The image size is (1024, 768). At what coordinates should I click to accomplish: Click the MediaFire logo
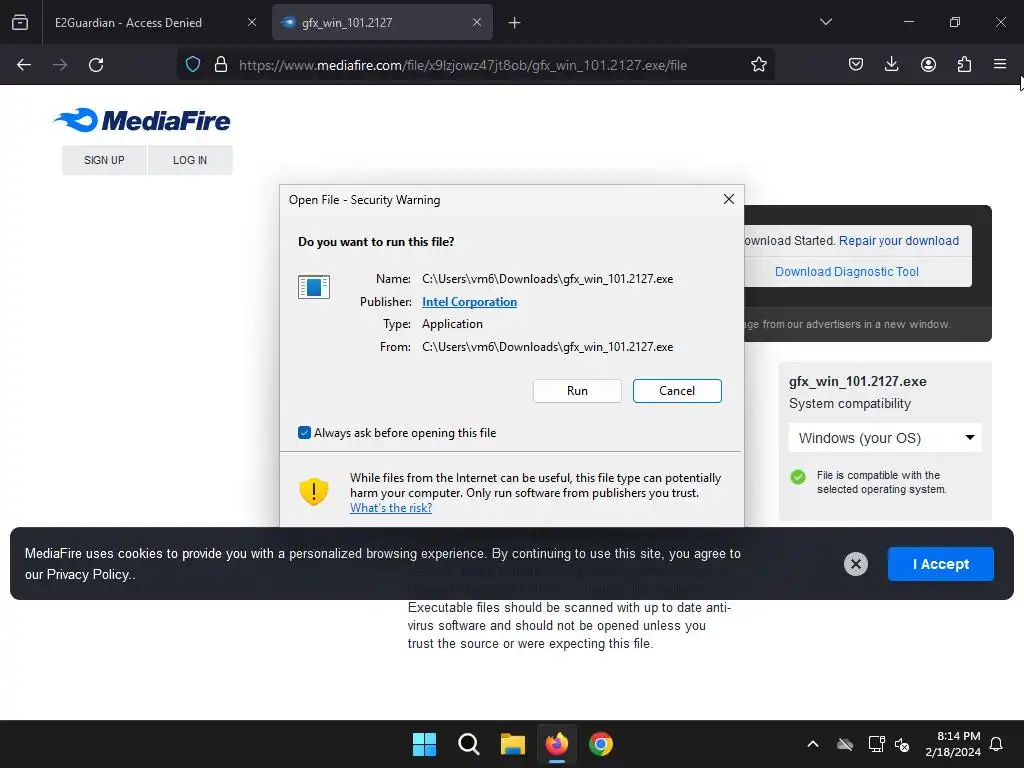[142, 120]
